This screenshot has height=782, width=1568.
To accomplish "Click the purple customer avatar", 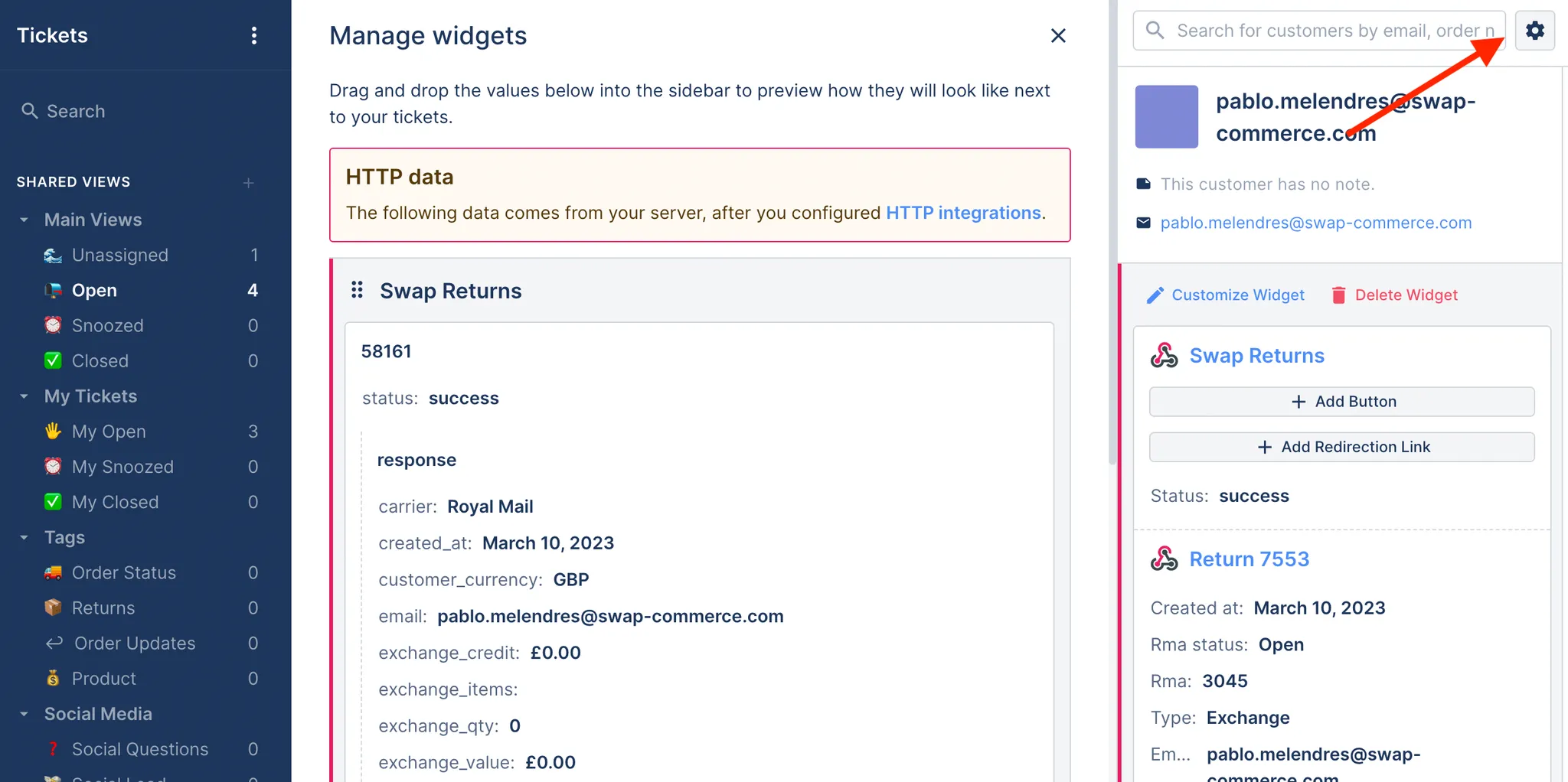I will click(1166, 116).
